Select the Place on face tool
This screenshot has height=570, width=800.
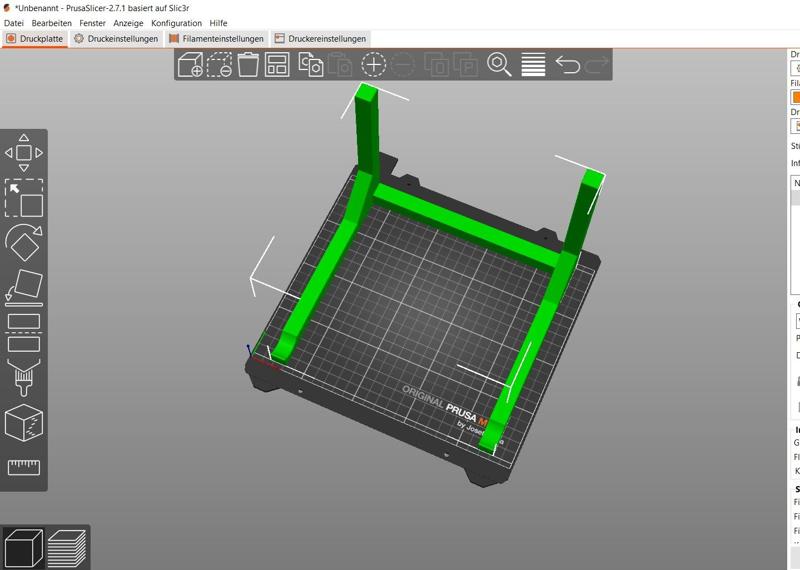pos(24,288)
